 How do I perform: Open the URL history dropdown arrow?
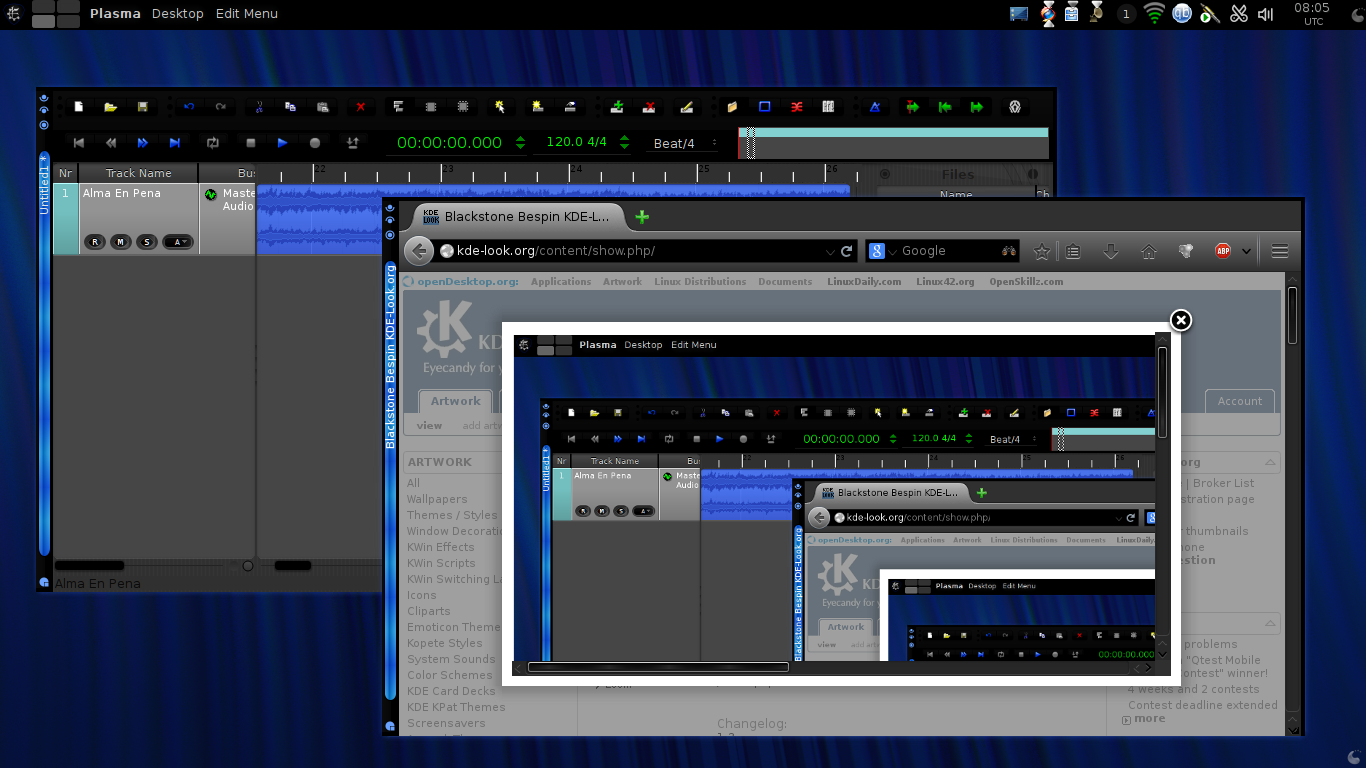(x=830, y=252)
